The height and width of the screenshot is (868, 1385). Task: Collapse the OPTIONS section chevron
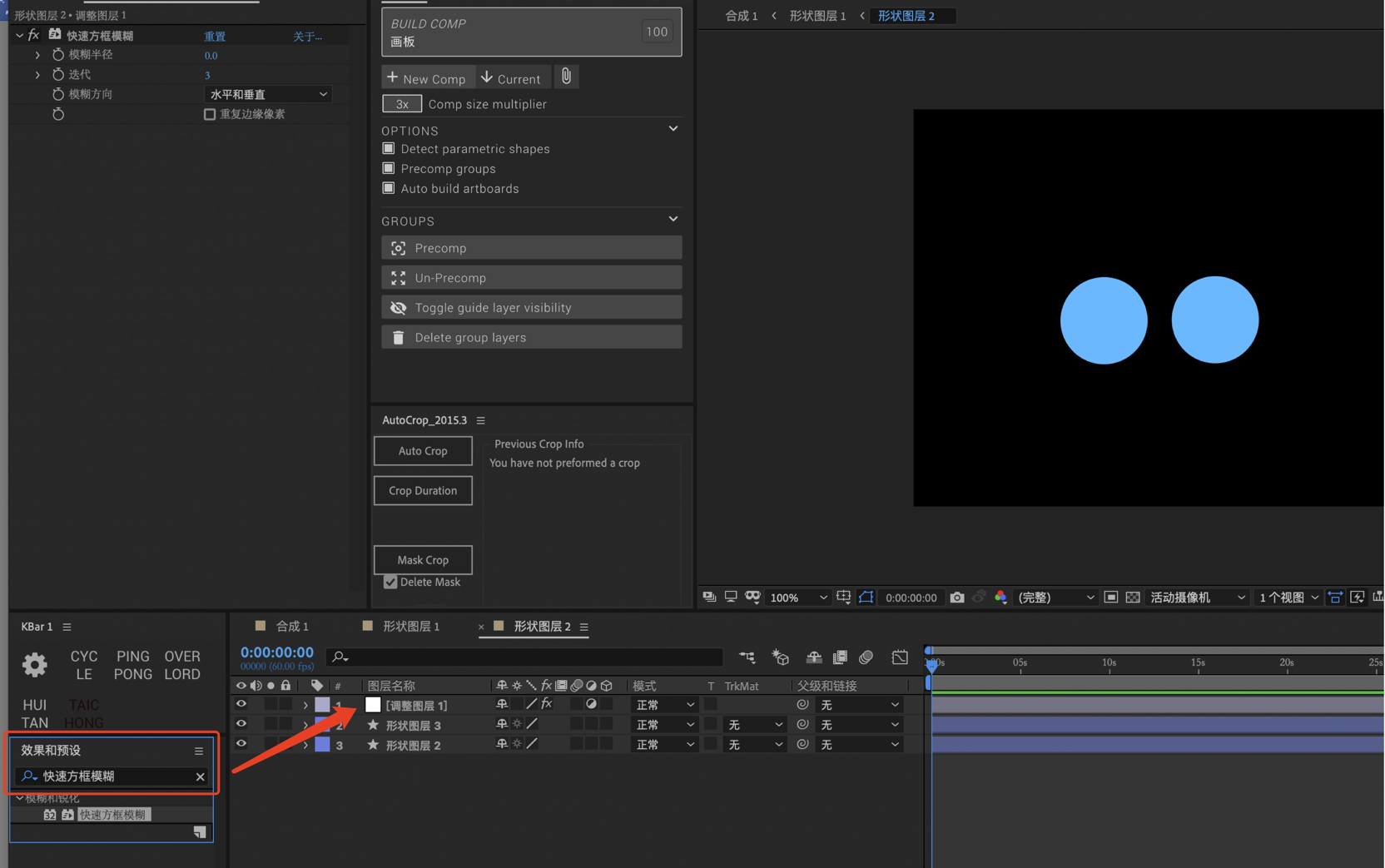coord(673,129)
